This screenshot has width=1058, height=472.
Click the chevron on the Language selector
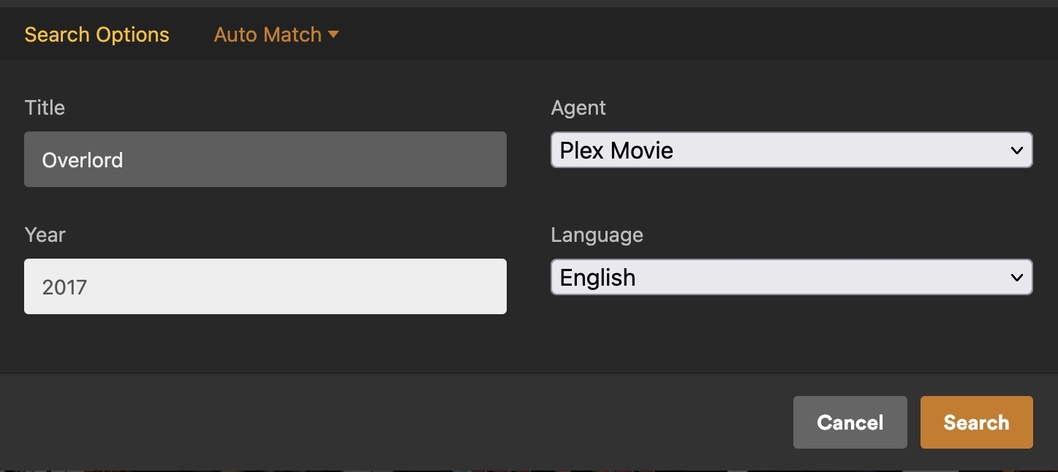pyautogui.click(x=1016, y=278)
